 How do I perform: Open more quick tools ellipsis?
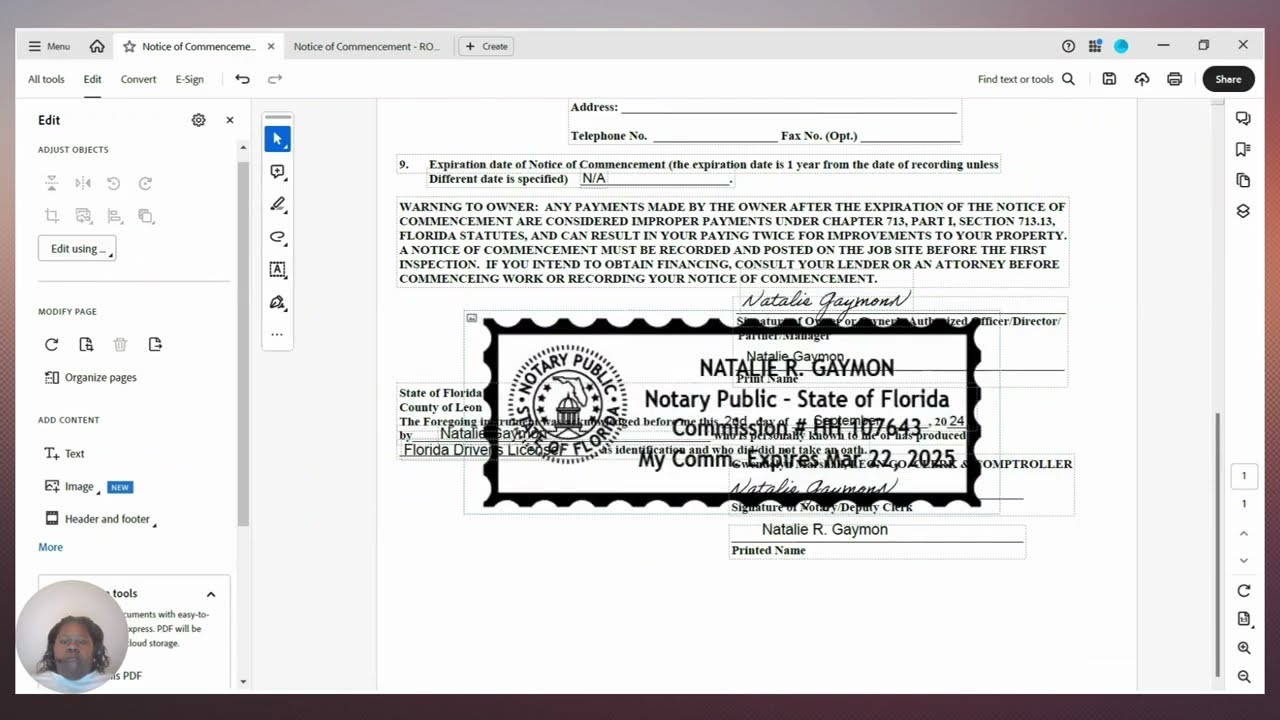coord(277,334)
